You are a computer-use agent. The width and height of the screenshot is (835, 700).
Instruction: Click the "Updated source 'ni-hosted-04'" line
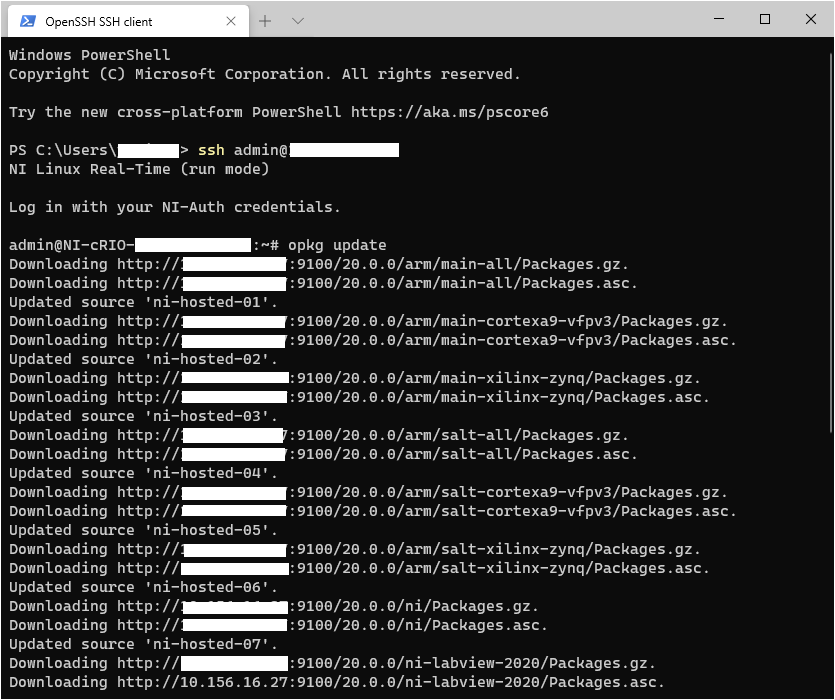pyautogui.click(x=144, y=473)
